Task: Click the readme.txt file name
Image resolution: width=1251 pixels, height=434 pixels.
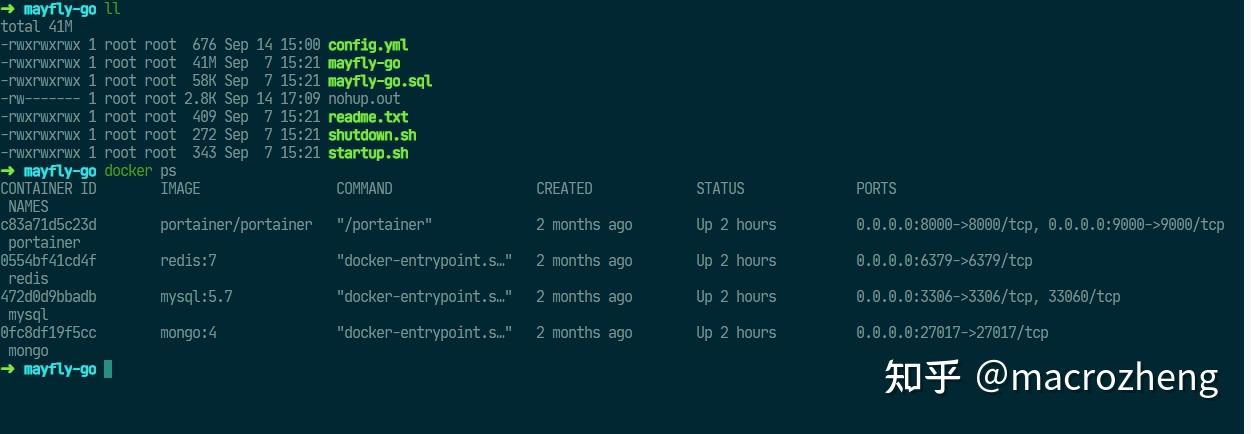Action: coord(368,117)
